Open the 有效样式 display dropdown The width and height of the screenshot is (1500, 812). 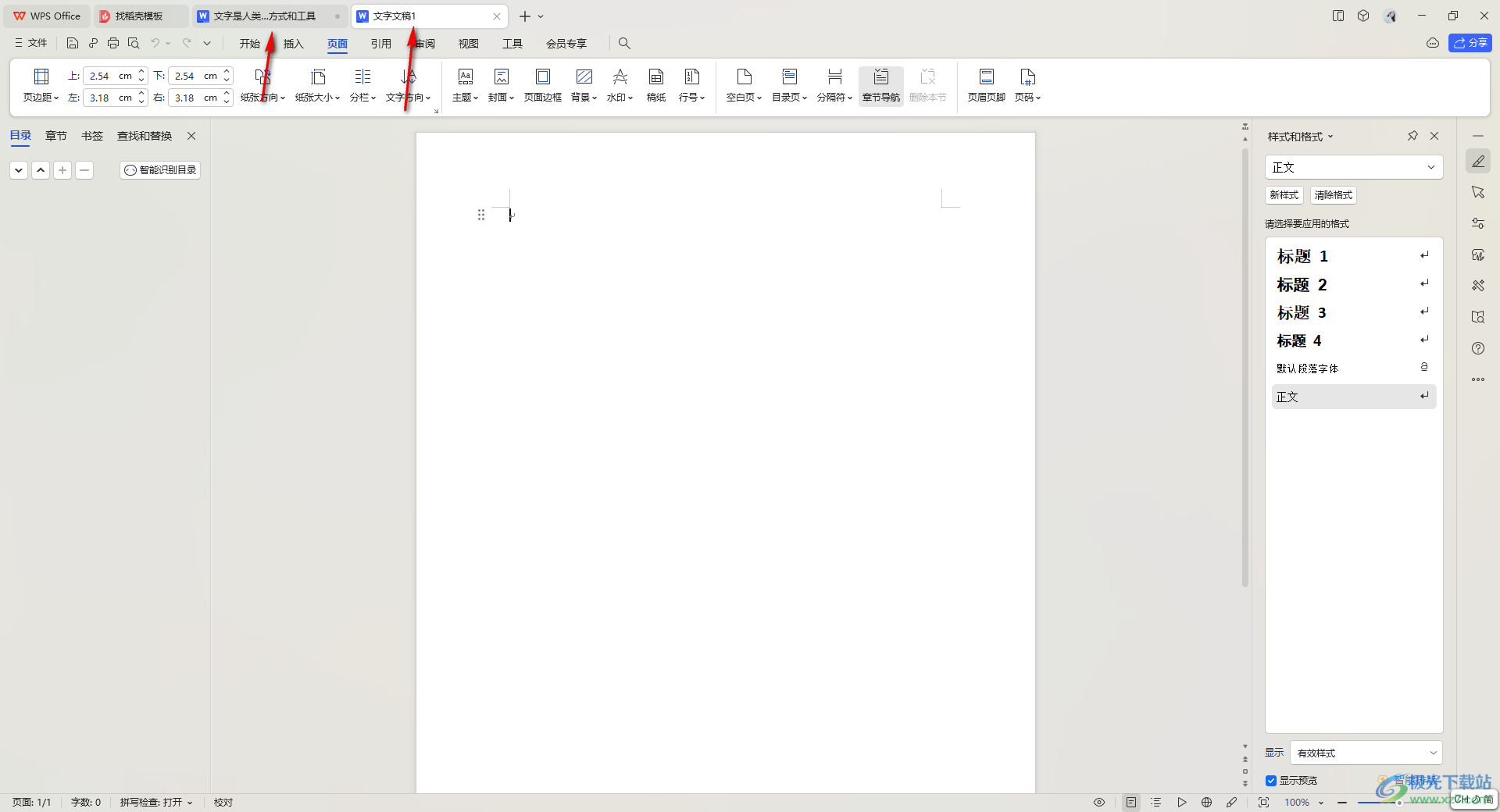pyautogui.click(x=1366, y=753)
